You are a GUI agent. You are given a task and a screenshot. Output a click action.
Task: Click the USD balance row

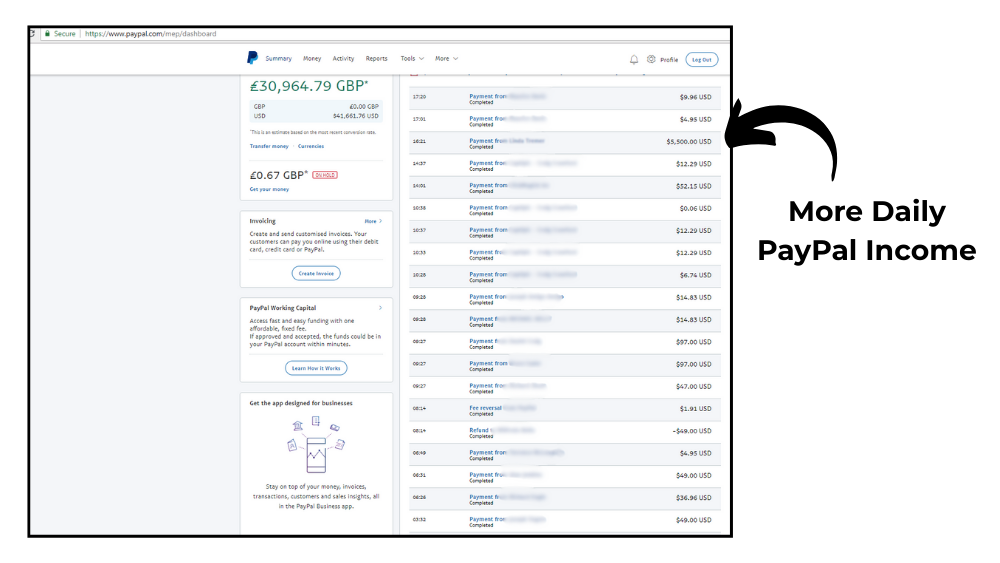point(316,116)
